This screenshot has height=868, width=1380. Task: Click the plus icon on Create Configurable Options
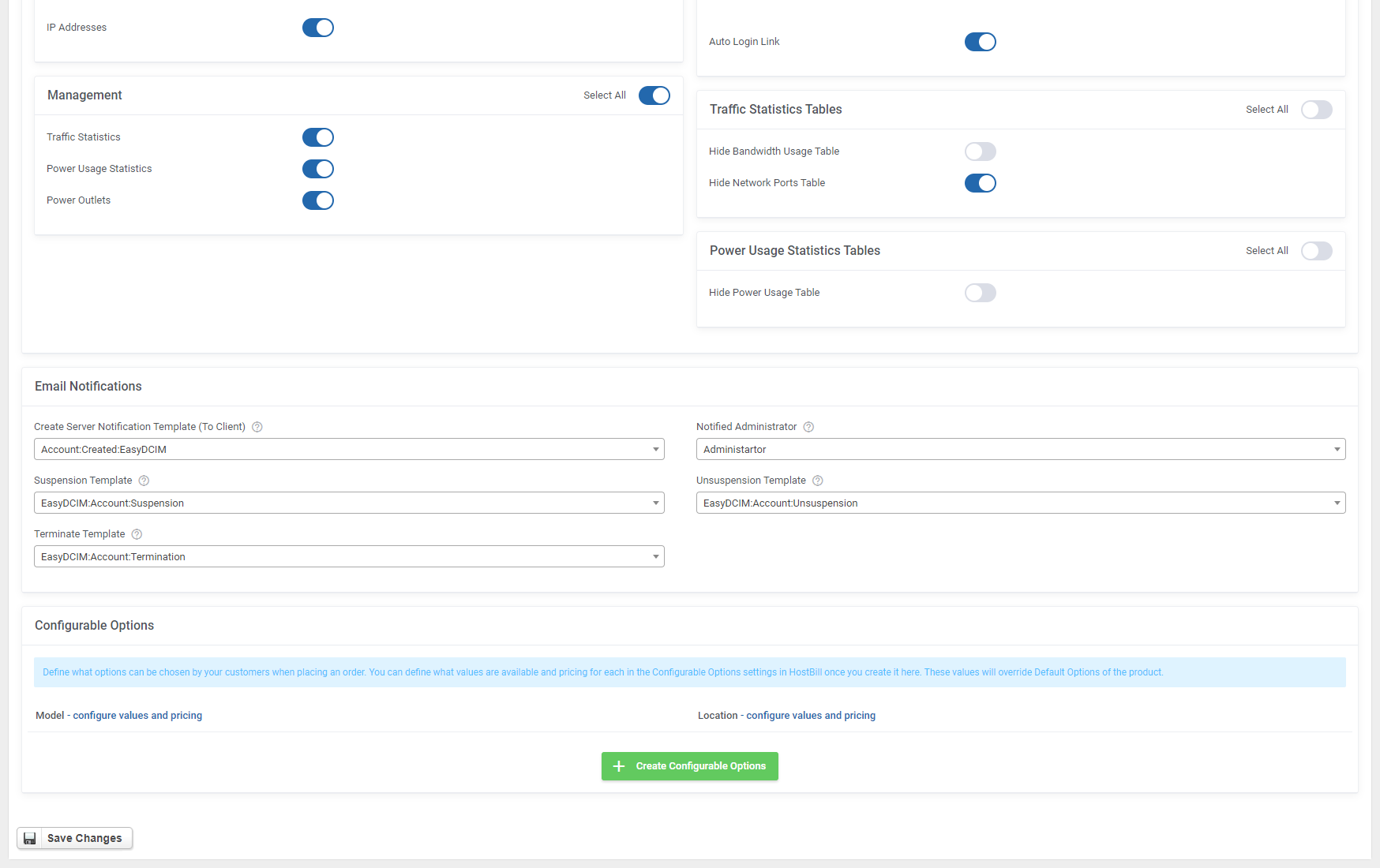(619, 766)
